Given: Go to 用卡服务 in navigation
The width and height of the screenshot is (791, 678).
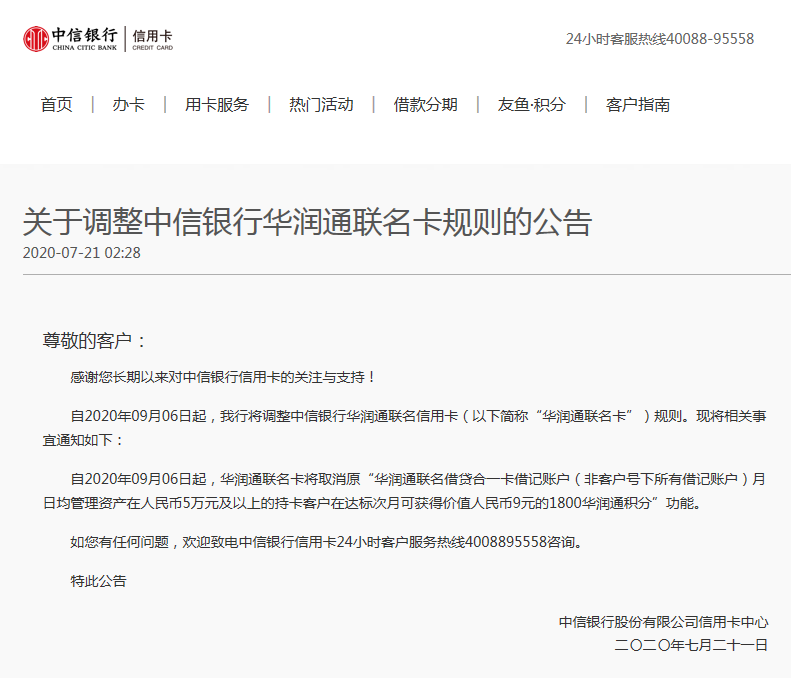Looking at the screenshot, I should (x=217, y=104).
